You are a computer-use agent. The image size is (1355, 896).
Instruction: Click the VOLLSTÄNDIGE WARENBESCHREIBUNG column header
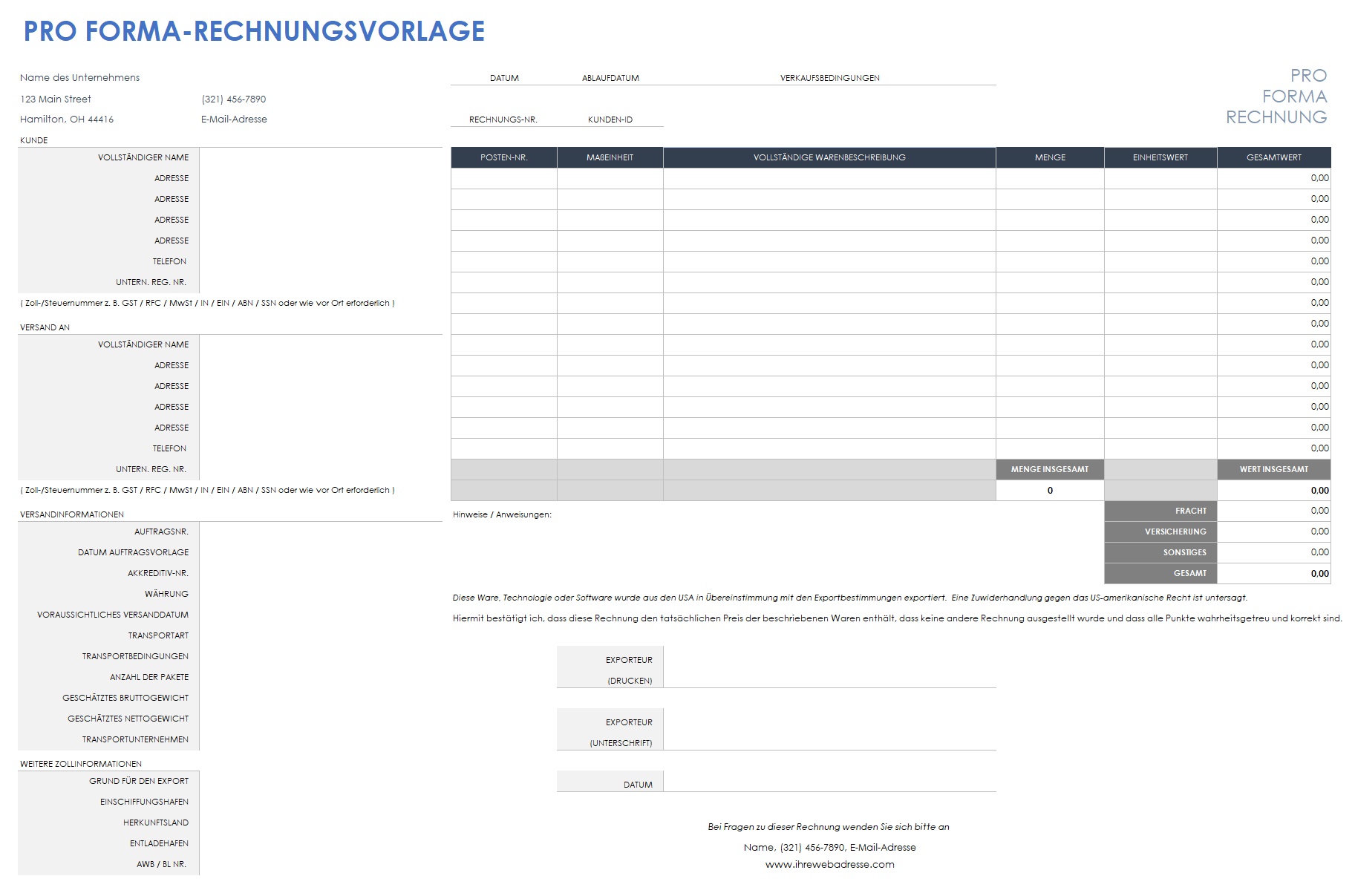click(829, 157)
